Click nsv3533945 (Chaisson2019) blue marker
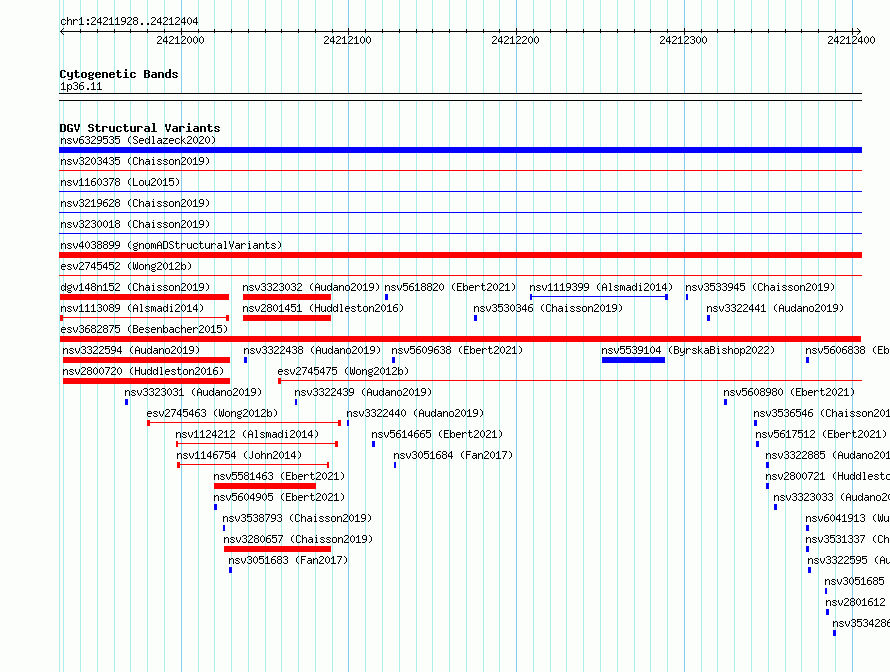This screenshot has height=672, width=890. (x=687, y=297)
